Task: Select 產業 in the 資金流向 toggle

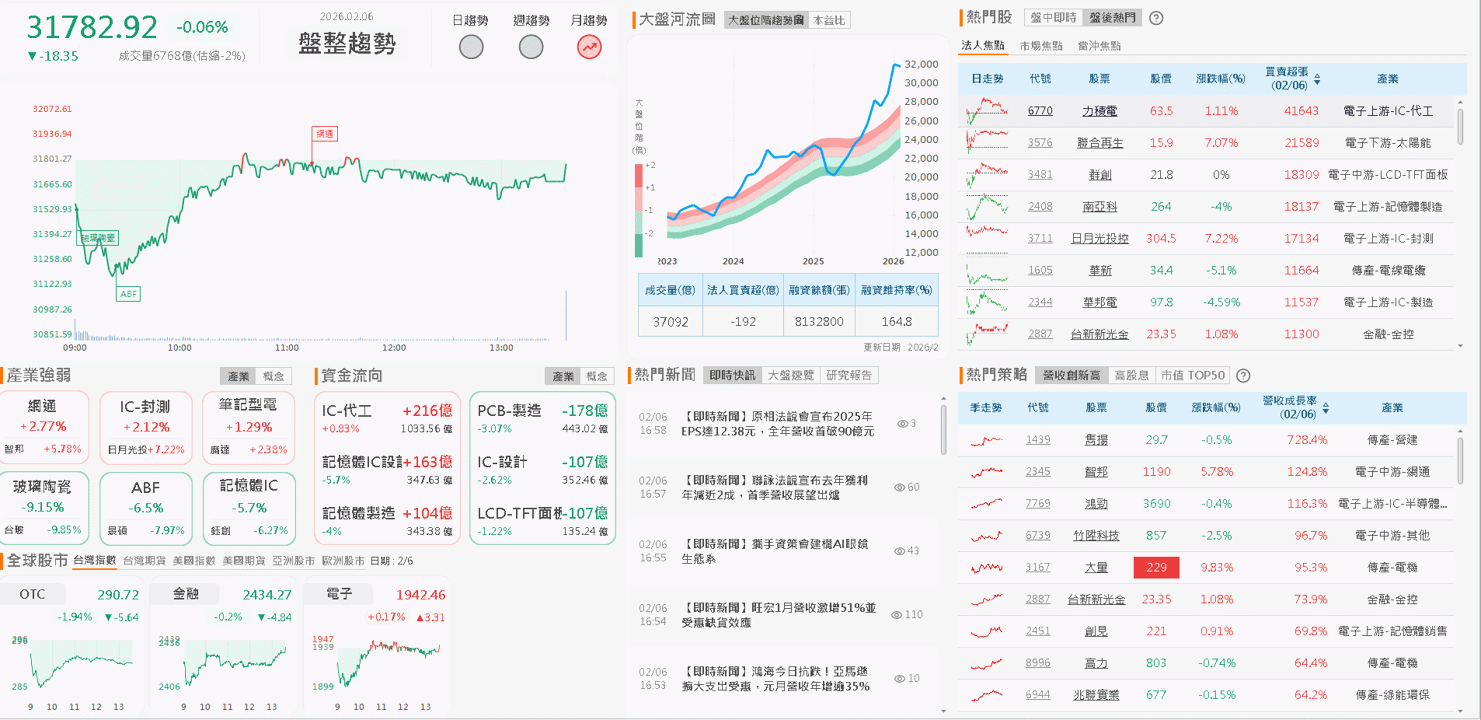Action: pos(564,376)
